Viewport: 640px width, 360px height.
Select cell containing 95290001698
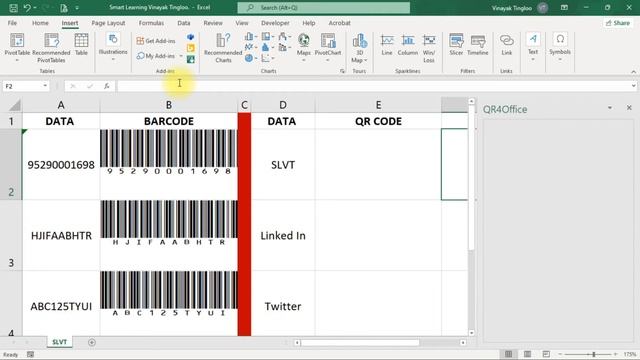pyautogui.click(x=61, y=165)
